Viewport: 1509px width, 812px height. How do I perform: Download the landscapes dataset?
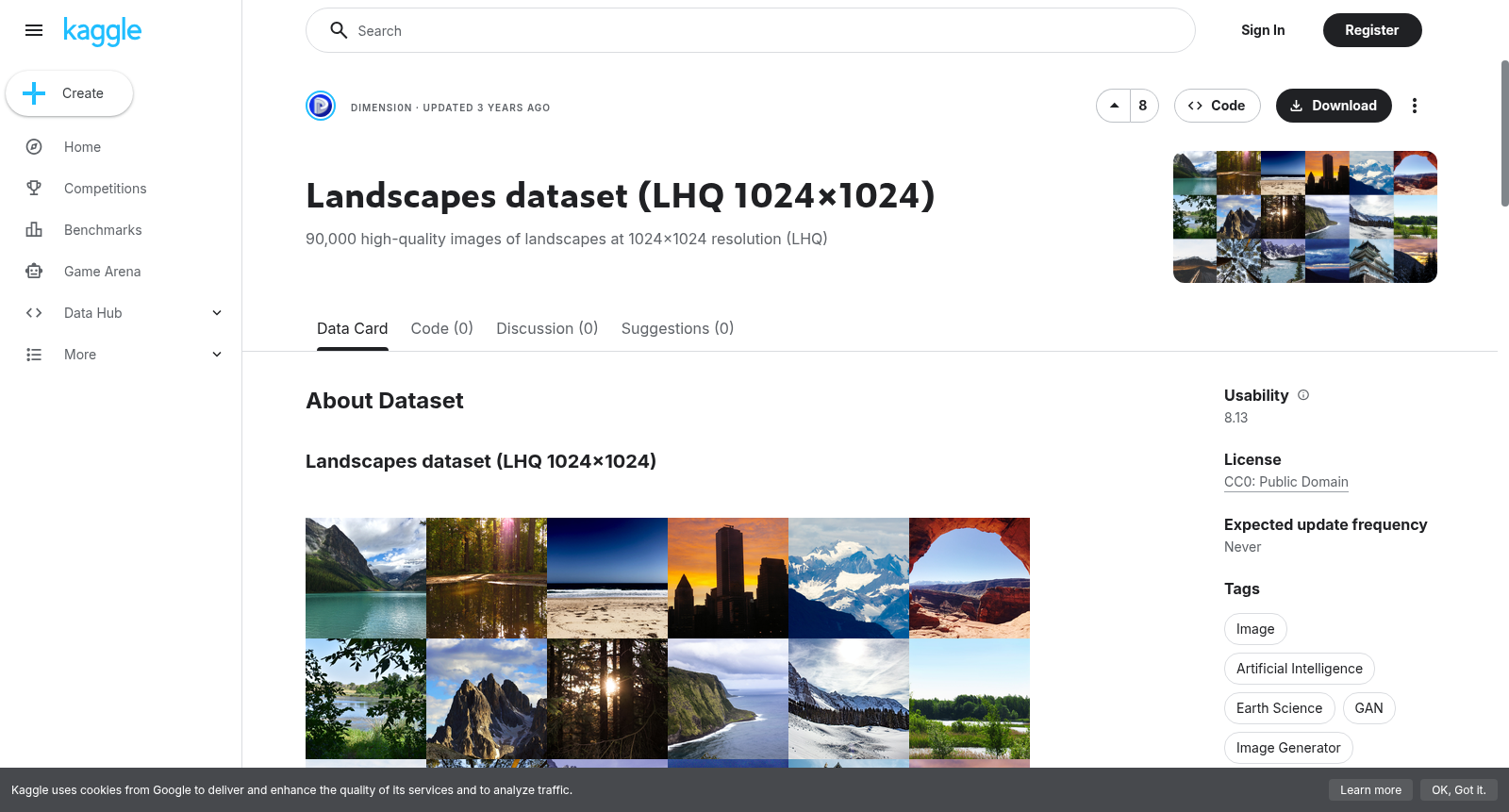point(1334,106)
